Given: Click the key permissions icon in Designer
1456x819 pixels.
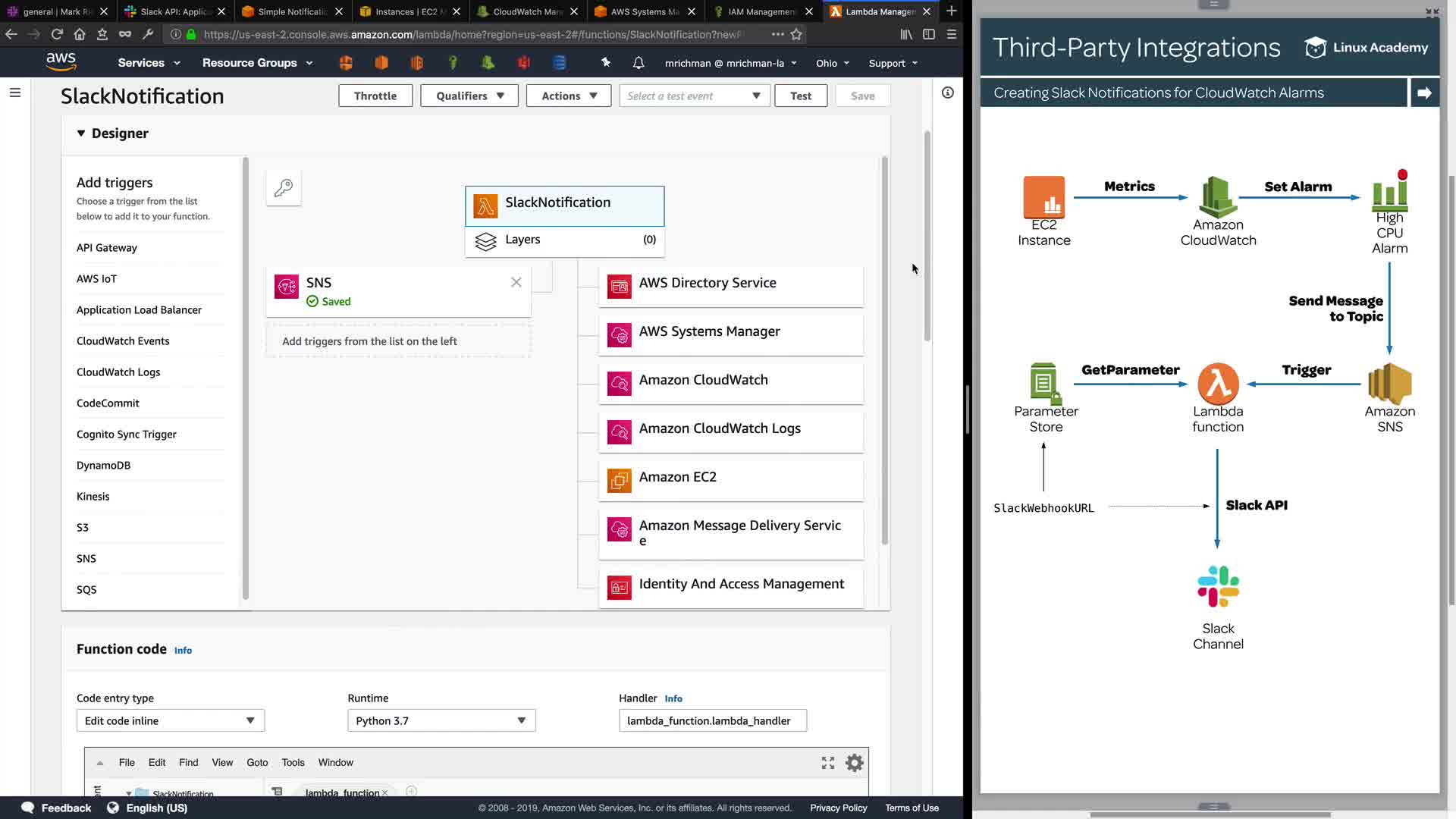Looking at the screenshot, I should (284, 188).
